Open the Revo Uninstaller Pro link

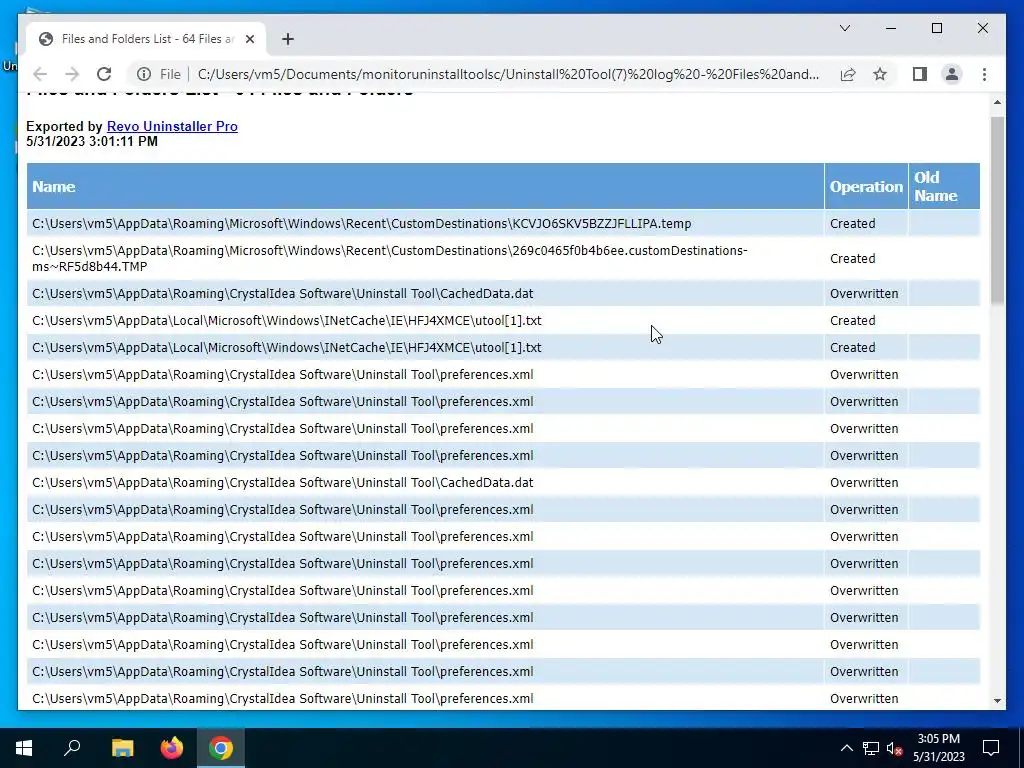(172, 126)
